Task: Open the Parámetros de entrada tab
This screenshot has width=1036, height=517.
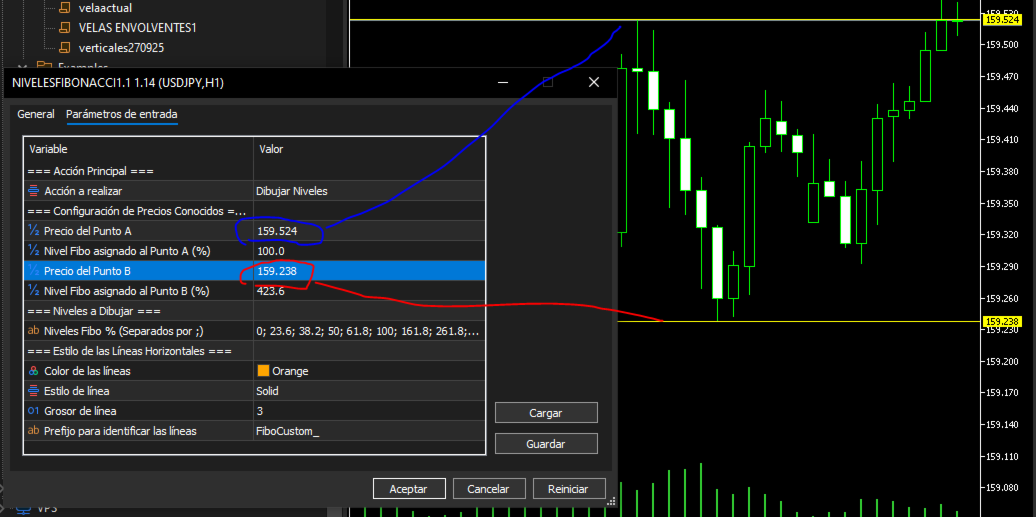Action: (122, 114)
